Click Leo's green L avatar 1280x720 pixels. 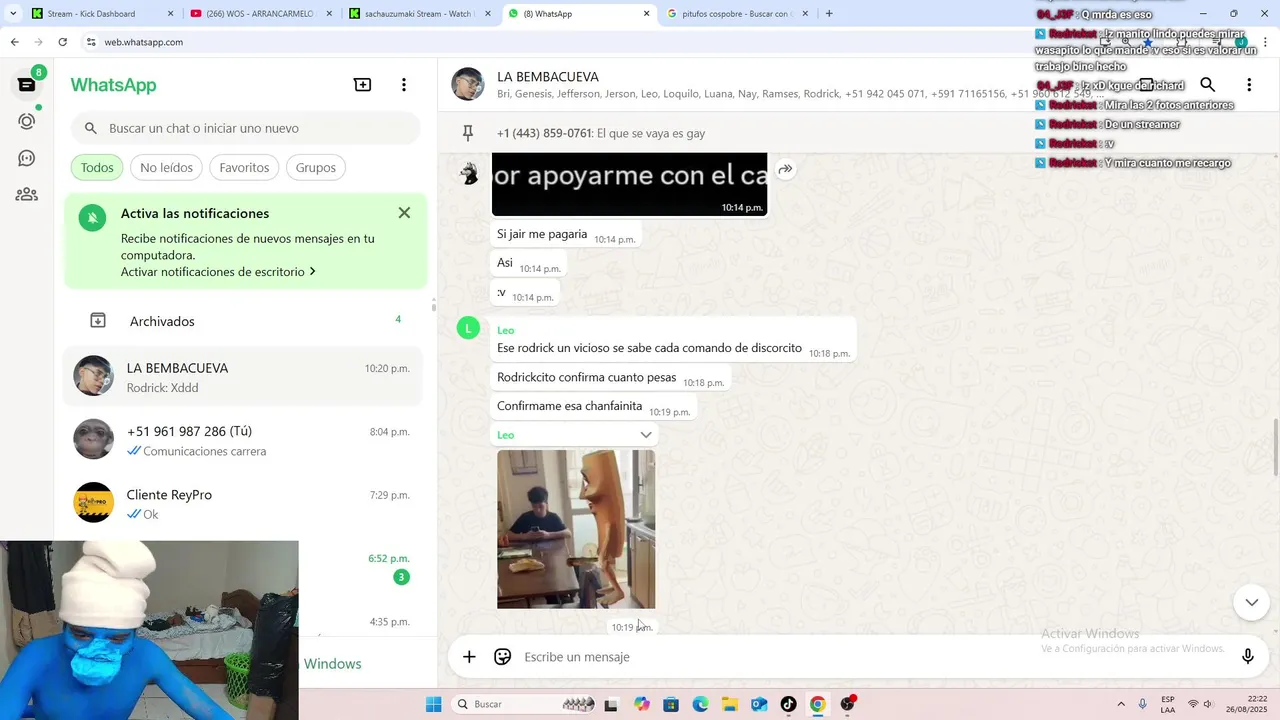(x=468, y=328)
